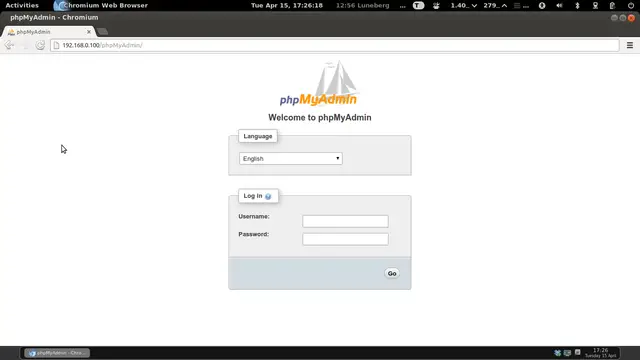Click the Username input field

[345, 221]
